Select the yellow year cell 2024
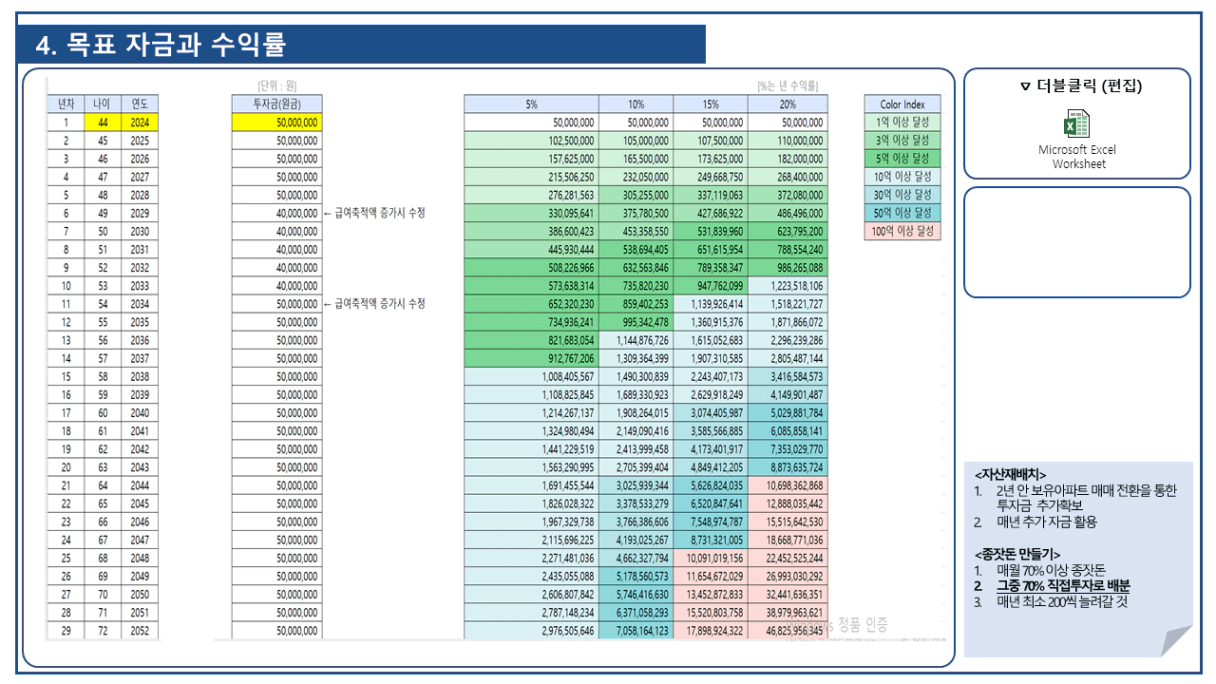The height and width of the screenshot is (684, 1216). [x=139, y=122]
